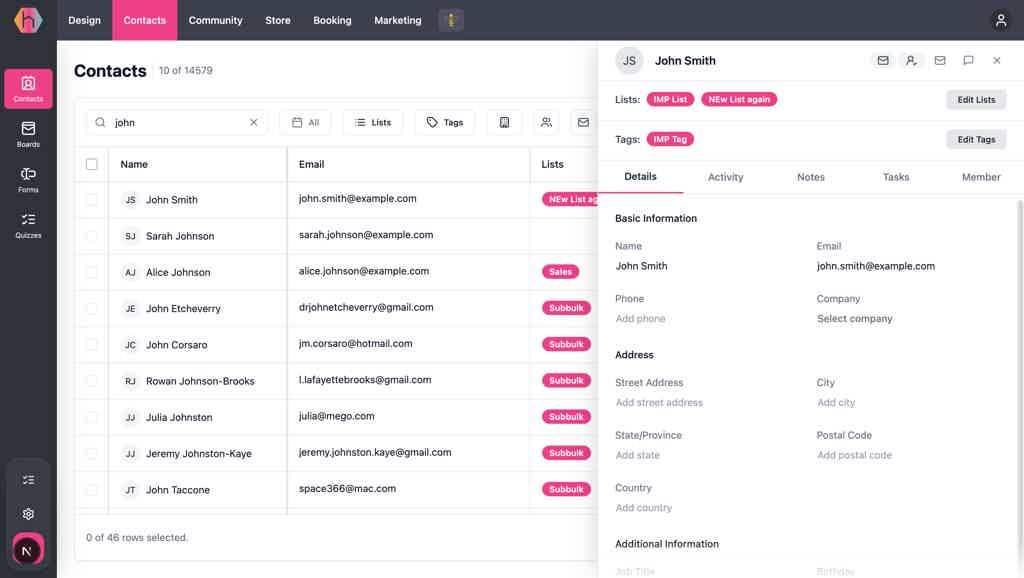Click the contact search input field

[177, 122]
